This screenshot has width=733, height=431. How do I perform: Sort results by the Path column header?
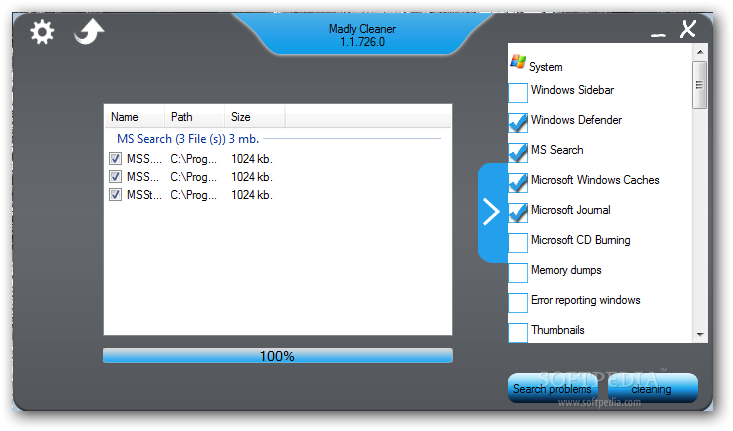tap(194, 117)
